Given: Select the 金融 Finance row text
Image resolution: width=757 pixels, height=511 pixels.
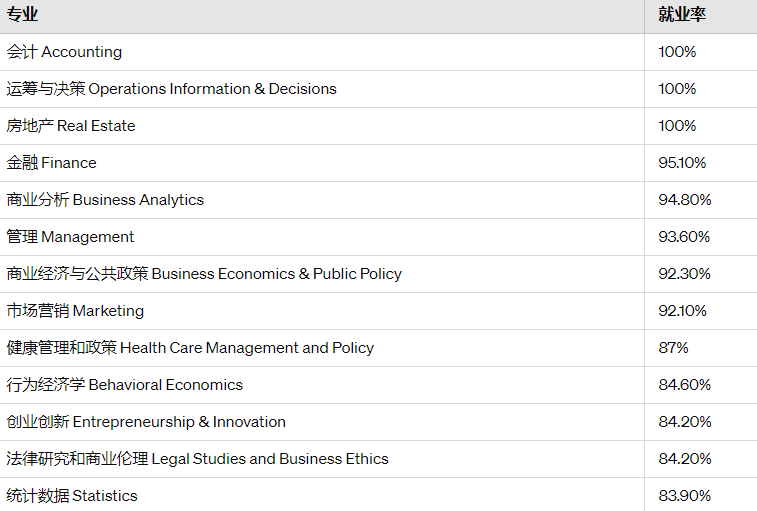Looking at the screenshot, I should (52, 163).
